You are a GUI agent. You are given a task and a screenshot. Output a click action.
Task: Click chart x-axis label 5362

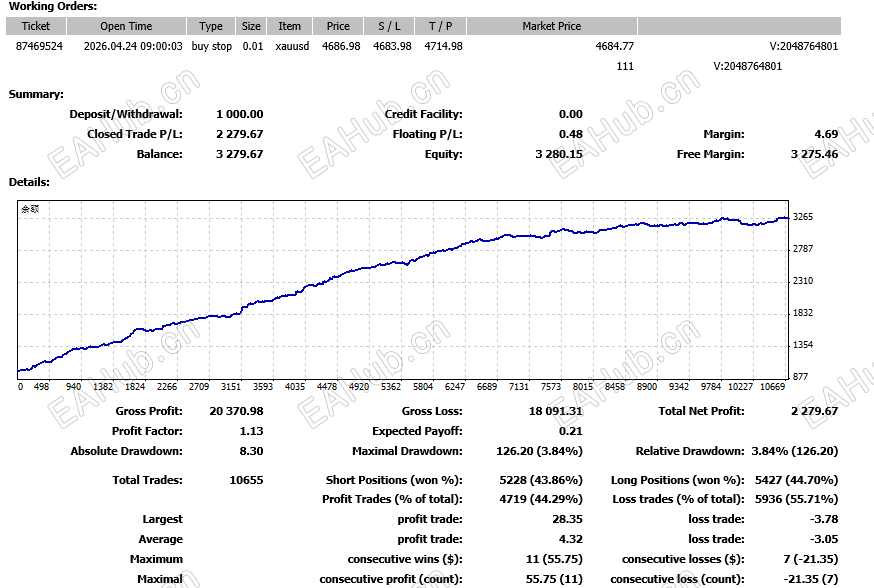[x=391, y=387]
